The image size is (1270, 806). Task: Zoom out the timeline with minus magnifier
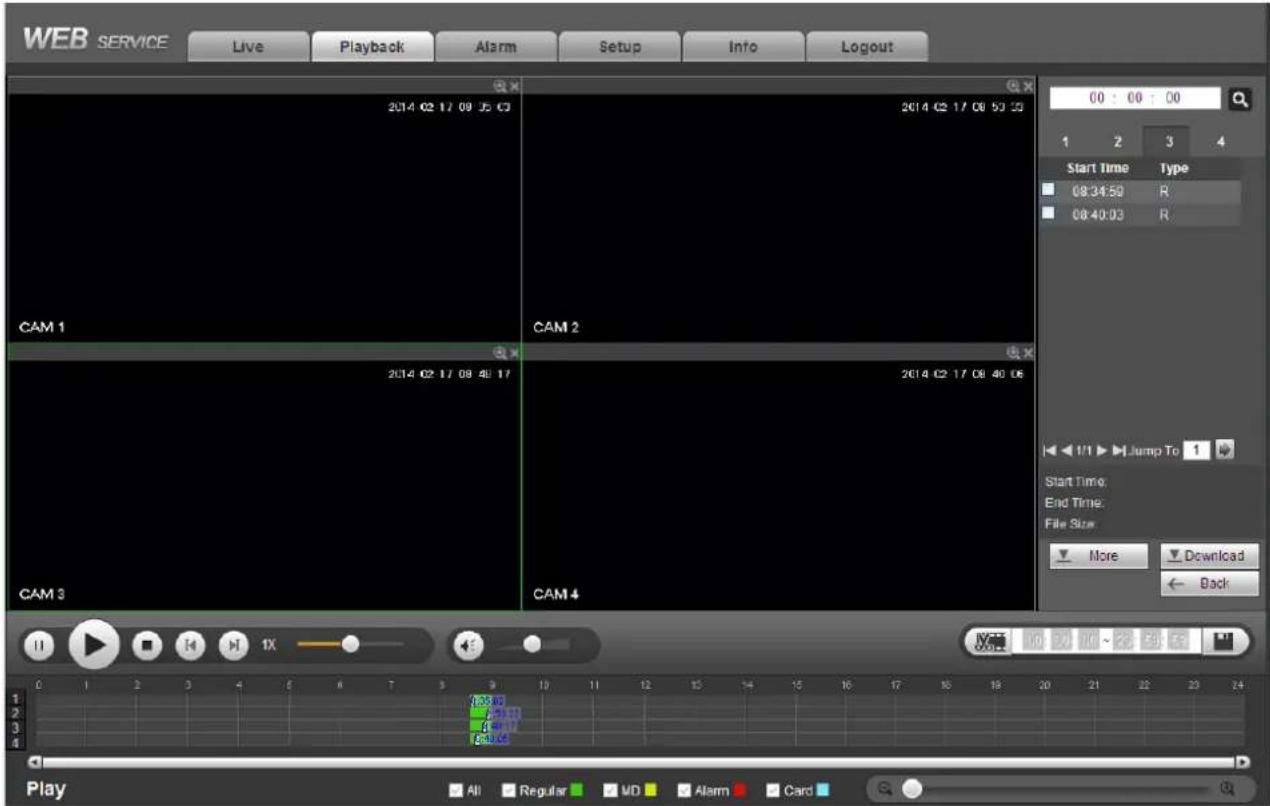(x=886, y=788)
